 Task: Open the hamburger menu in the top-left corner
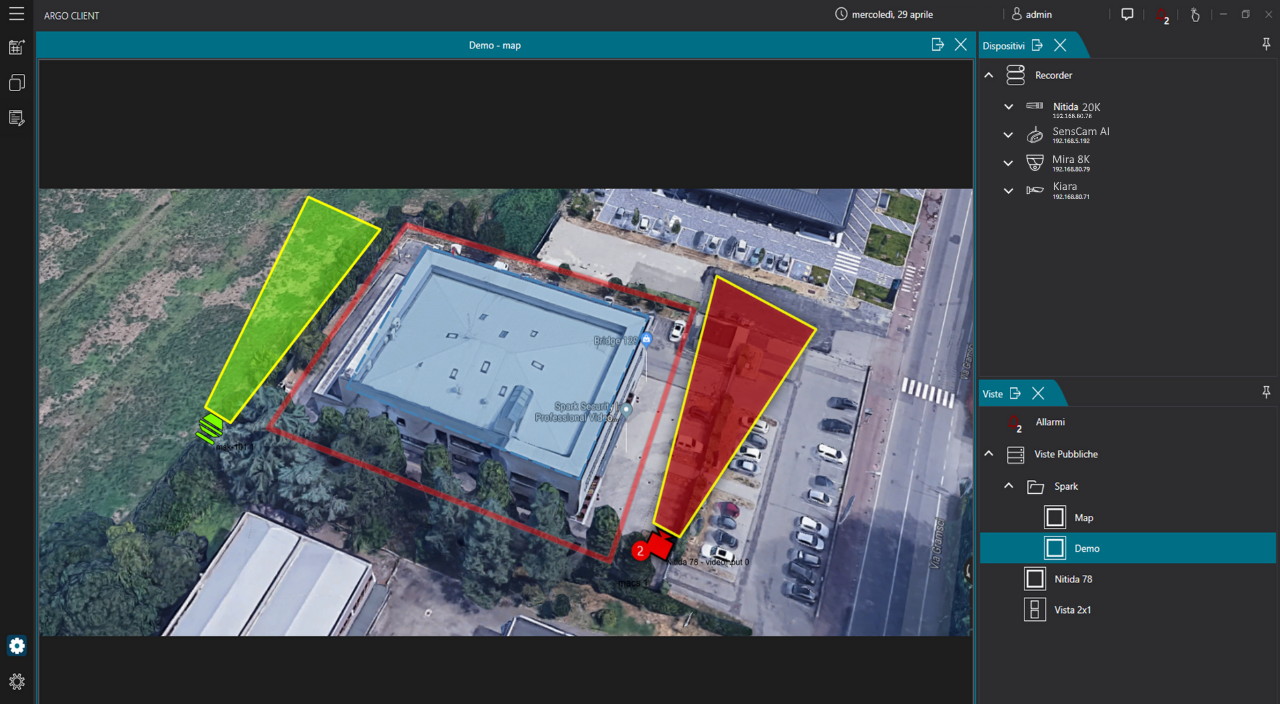(16, 15)
